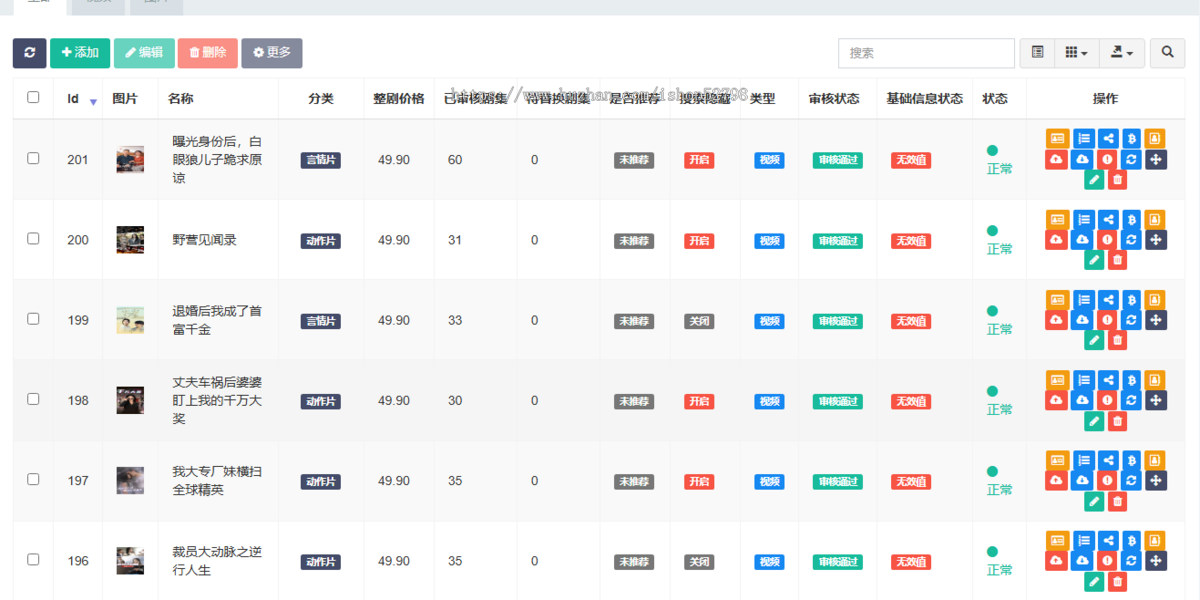Click red exclamation icon in row 197
This screenshot has width=1200, height=600.
(x=1107, y=480)
